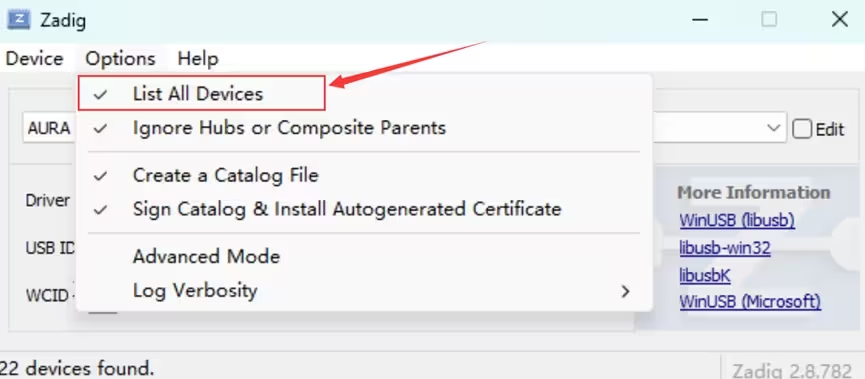The width and height of the screenshot is (865, 379).
Task: Uncheck Ignore Hubs or Composite Parents
Action: coord(364,128)
